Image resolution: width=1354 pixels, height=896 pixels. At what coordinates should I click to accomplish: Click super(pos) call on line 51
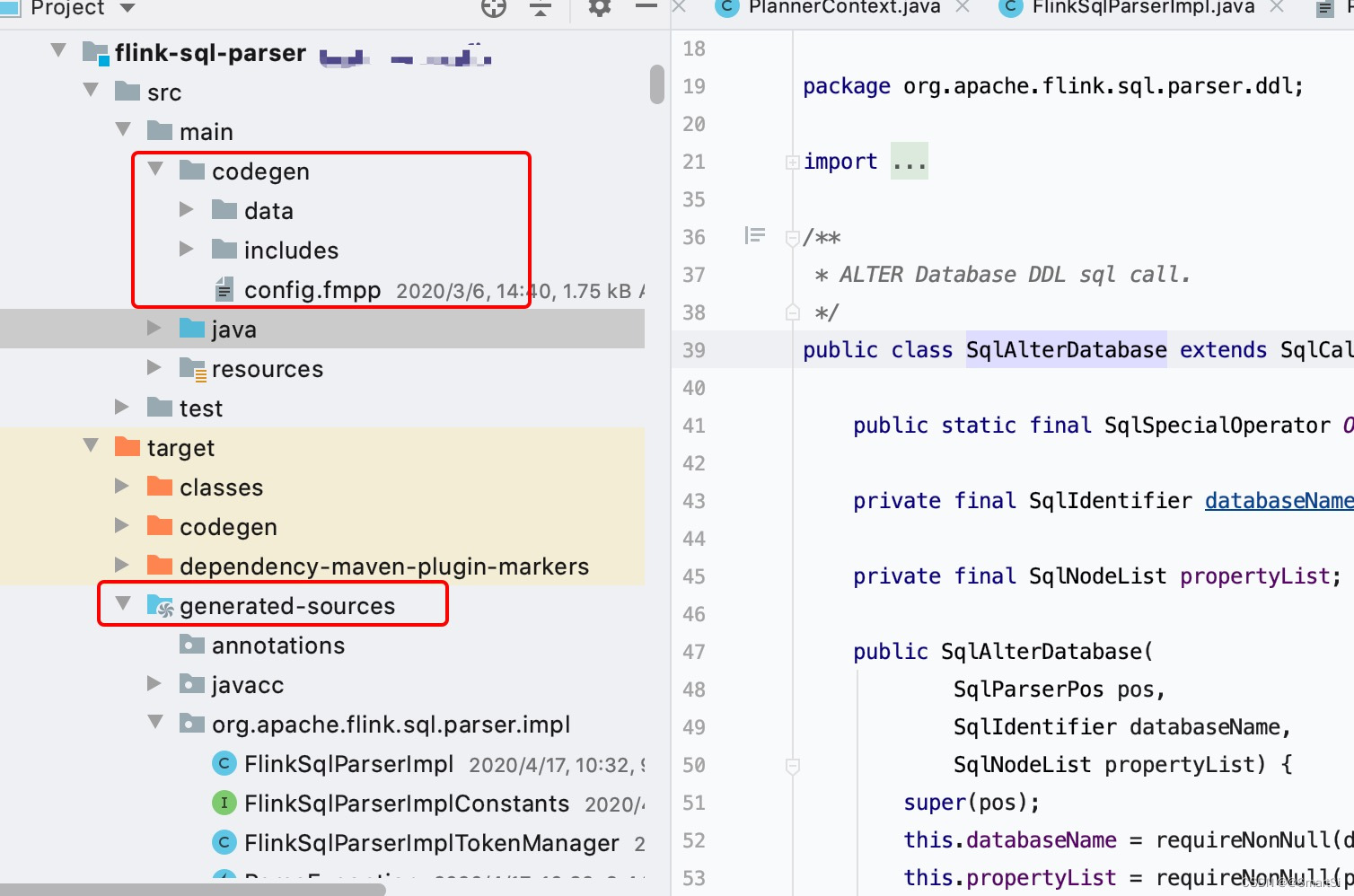pos(972,802)
